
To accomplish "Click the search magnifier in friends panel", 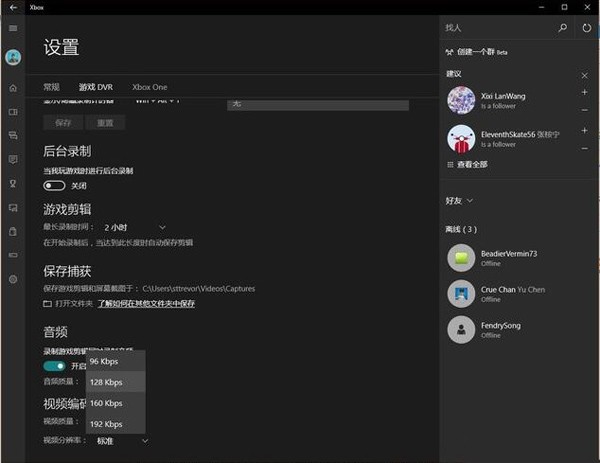I will [562, 28].
